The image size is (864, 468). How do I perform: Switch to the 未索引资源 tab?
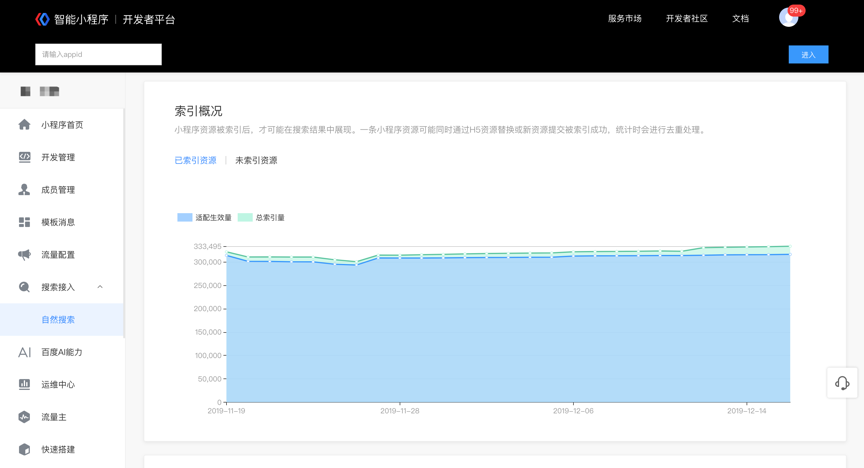coord(256,160)
